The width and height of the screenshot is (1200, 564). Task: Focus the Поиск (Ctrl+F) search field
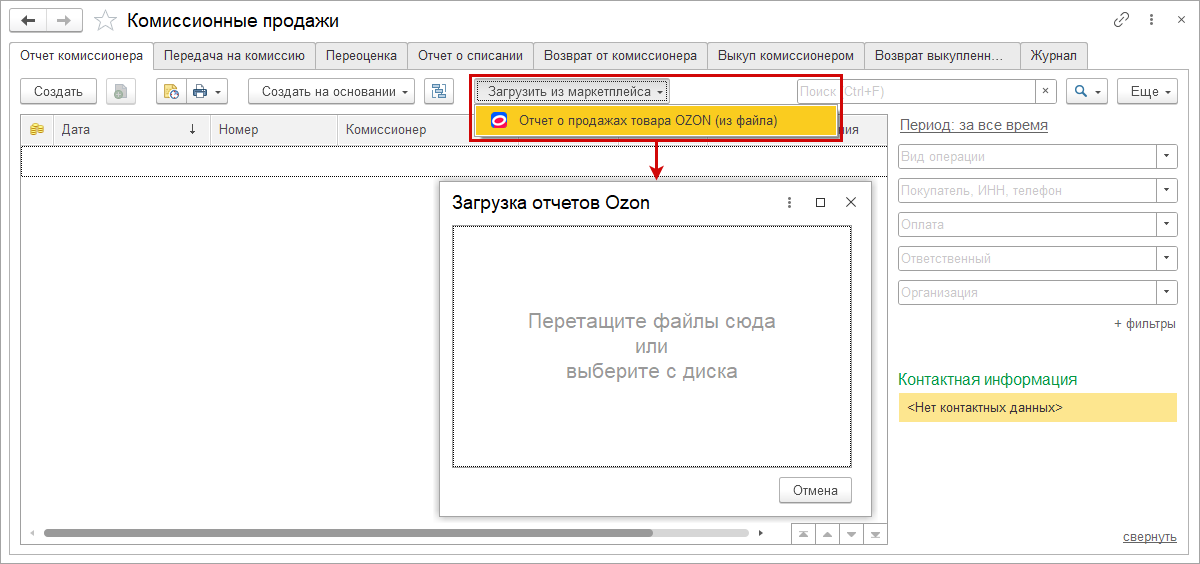click(x=915, y=91)
